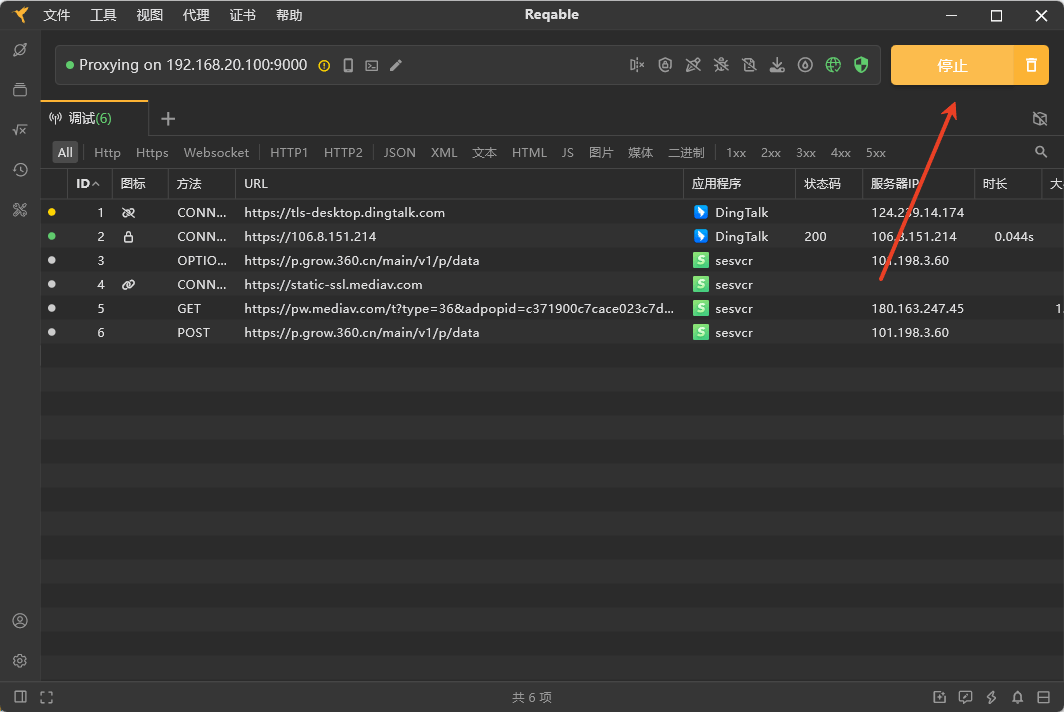The width and height of the screenshot is (1064, 712).
Task: Select the Websocket filter
Action: point(216,153)
